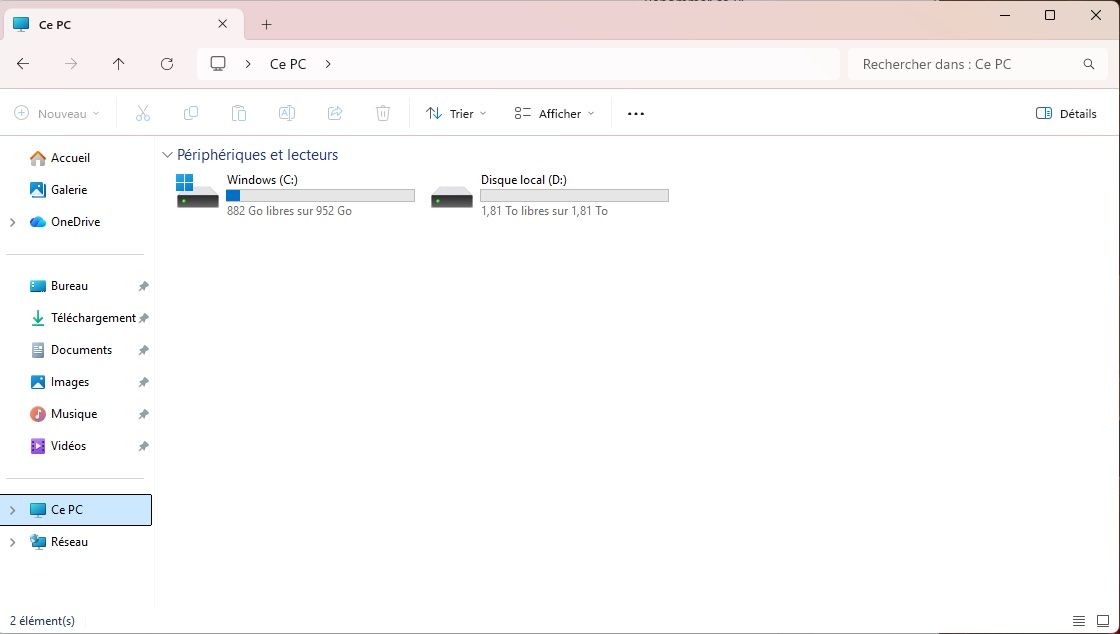Collapse the Périphériques et lecteurs group
This screenshot has height=634, width=1120.
coord(167,155)
